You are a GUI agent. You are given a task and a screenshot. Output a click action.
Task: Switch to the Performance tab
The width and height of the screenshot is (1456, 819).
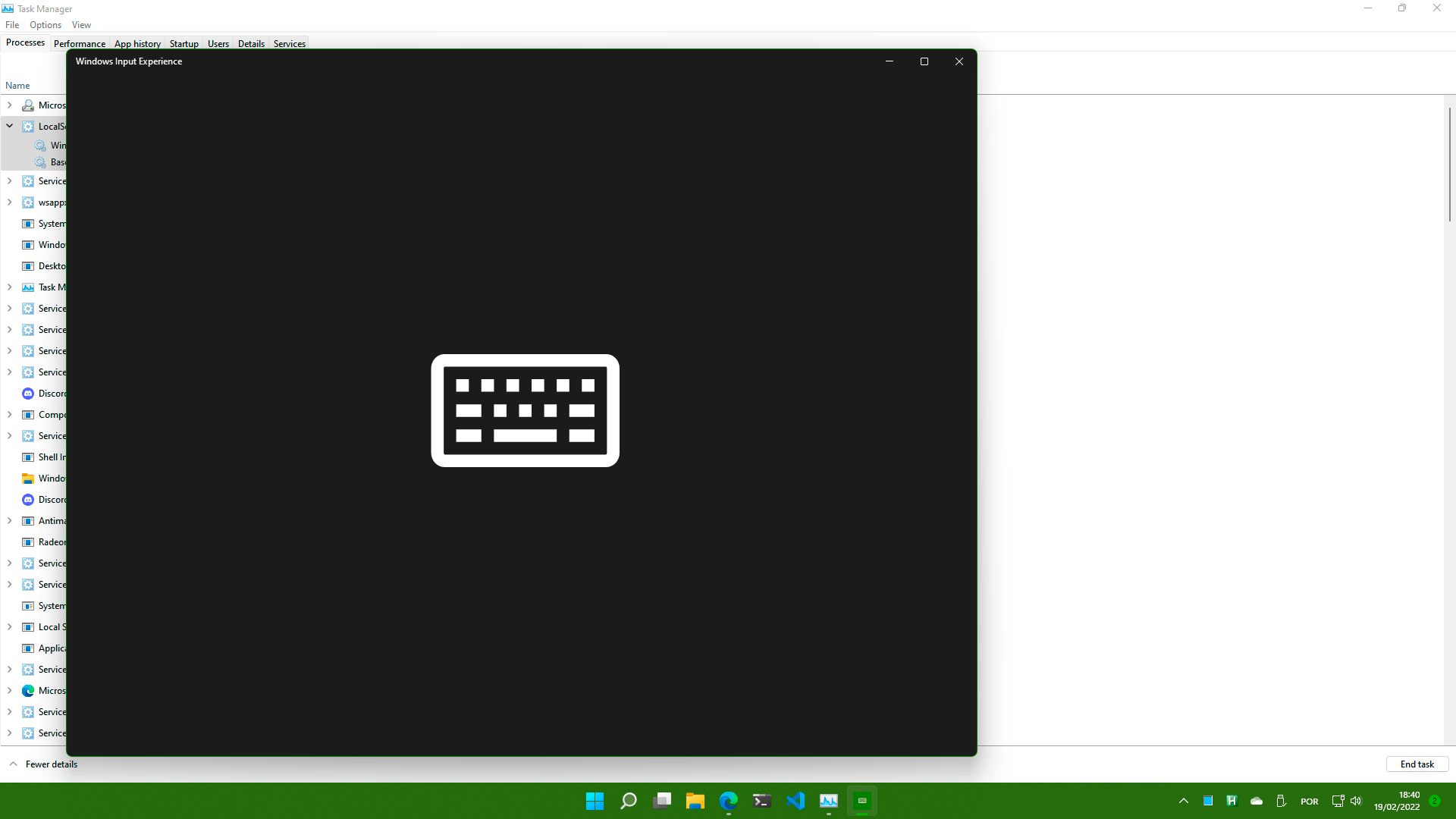(80, 43)
